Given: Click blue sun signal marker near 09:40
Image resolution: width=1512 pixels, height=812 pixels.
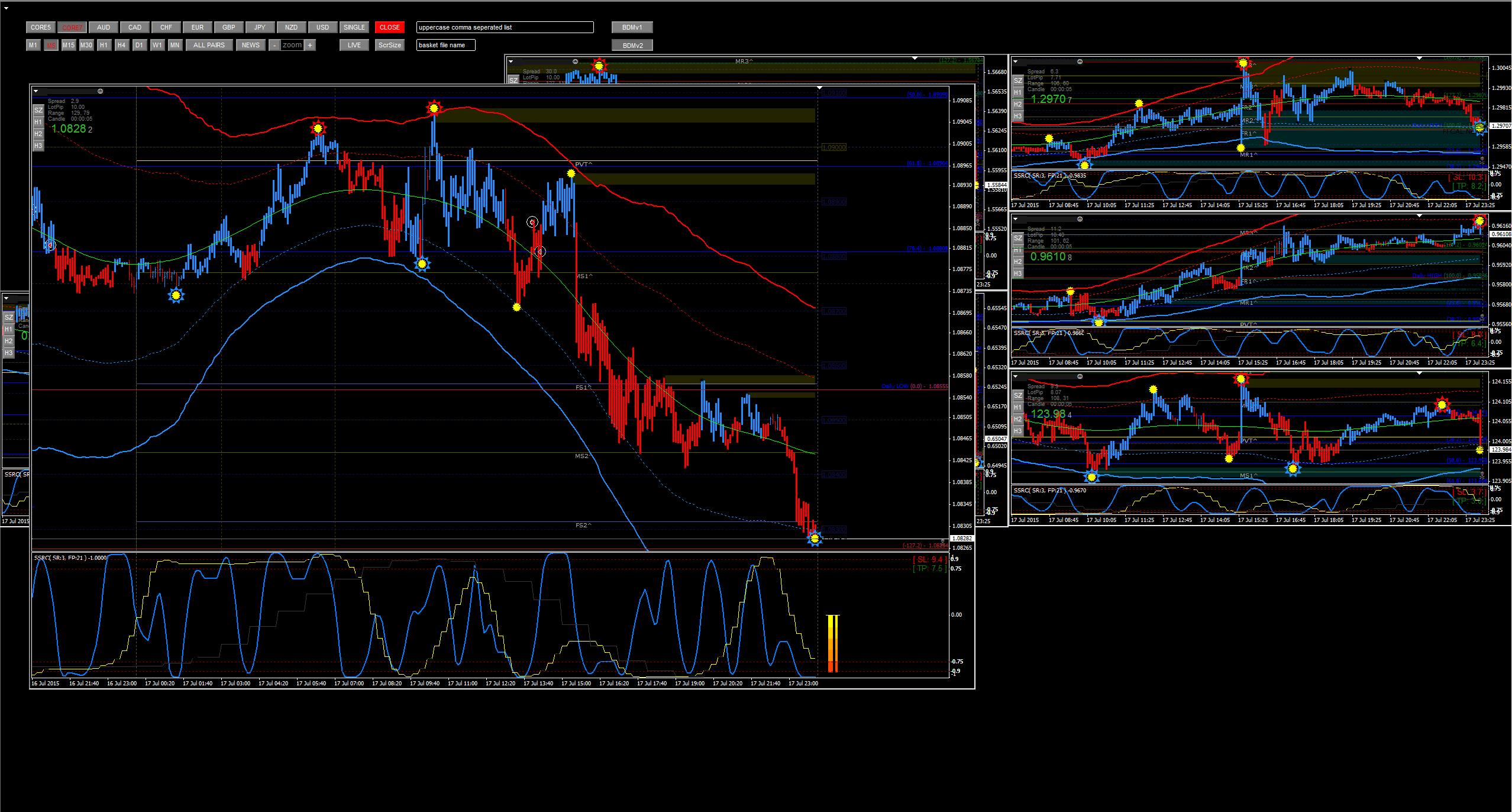Looking at the screenshot, I should click(x=422, y=264).
